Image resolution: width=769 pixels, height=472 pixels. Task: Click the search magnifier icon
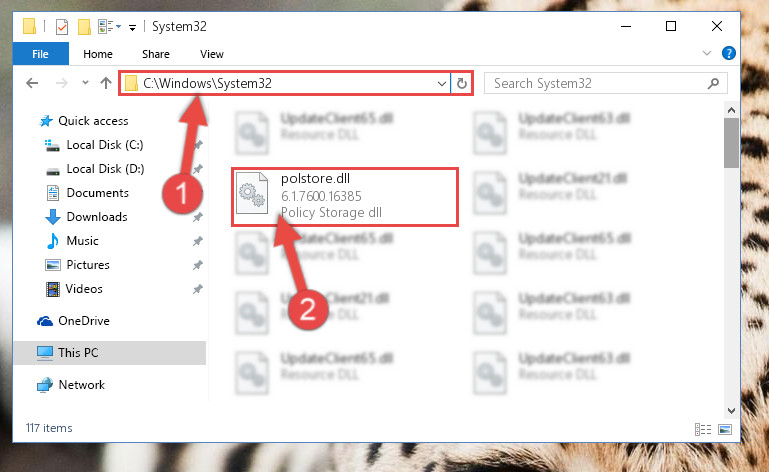coord(714,83)
